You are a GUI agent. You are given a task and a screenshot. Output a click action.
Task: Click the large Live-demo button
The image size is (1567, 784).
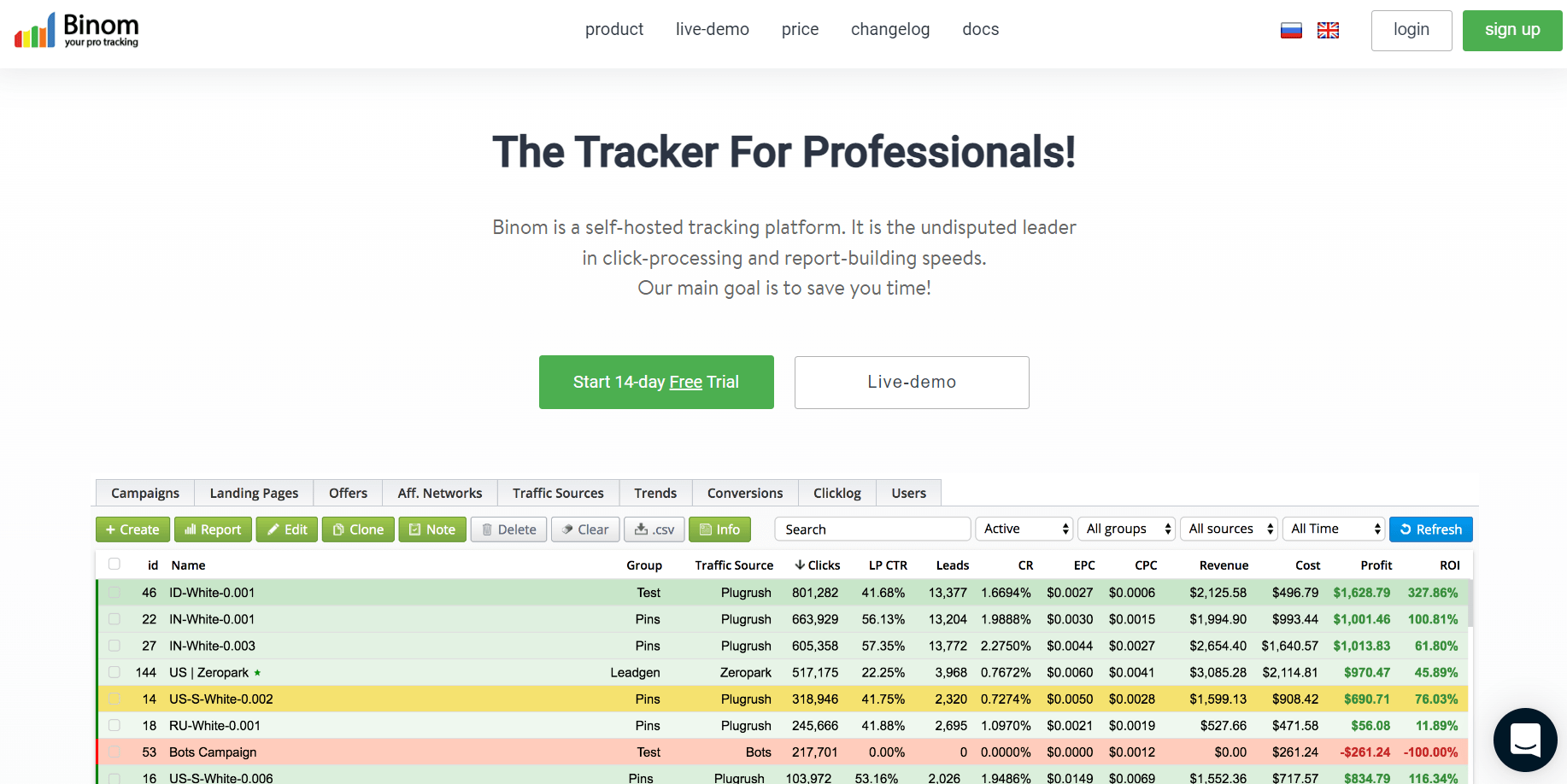click(912, 382)
